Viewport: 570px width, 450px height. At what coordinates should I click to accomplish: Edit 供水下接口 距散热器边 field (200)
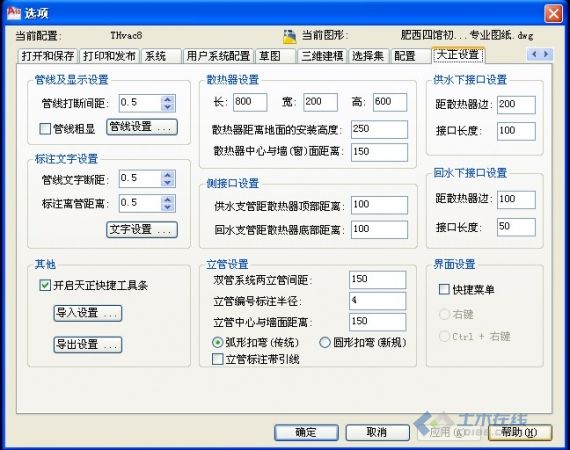tap(516, 105)
